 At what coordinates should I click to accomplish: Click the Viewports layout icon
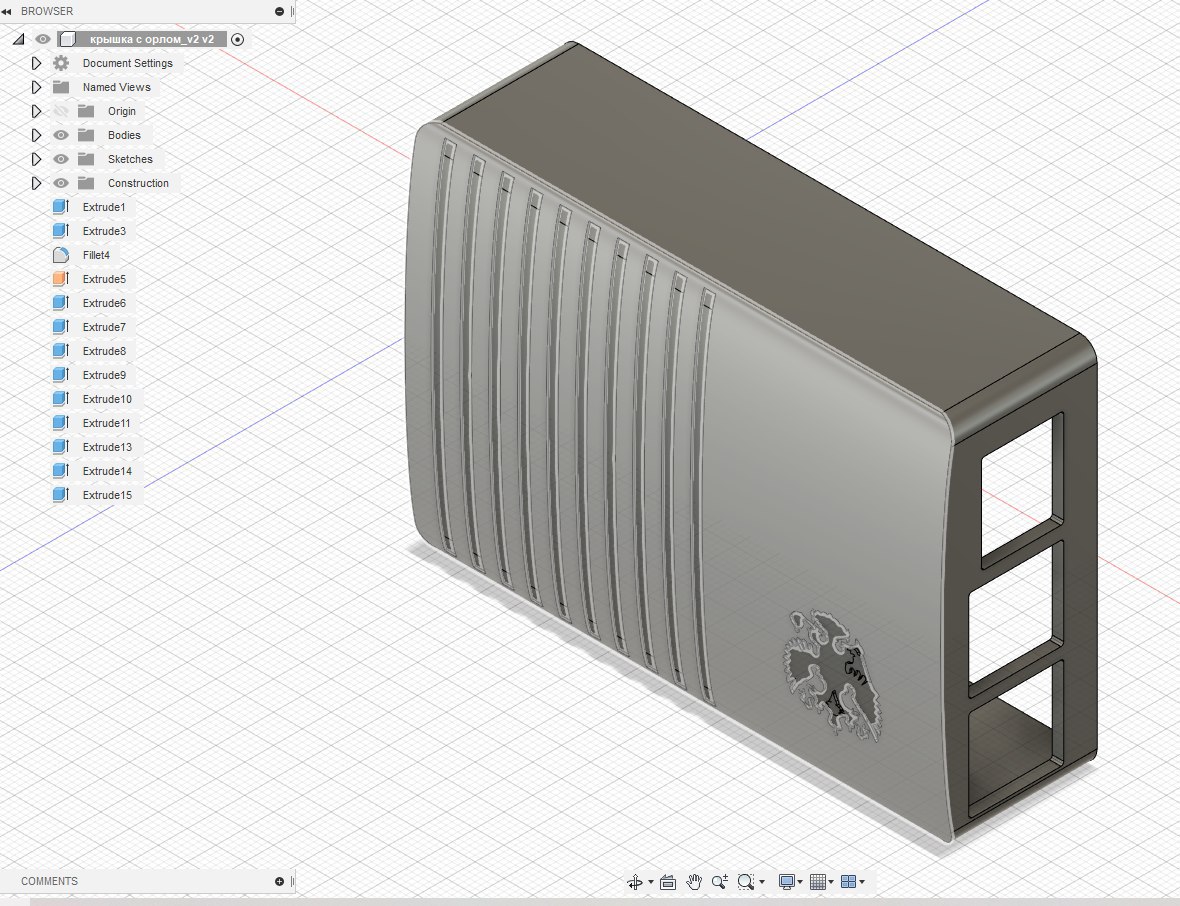click(849, 882)
